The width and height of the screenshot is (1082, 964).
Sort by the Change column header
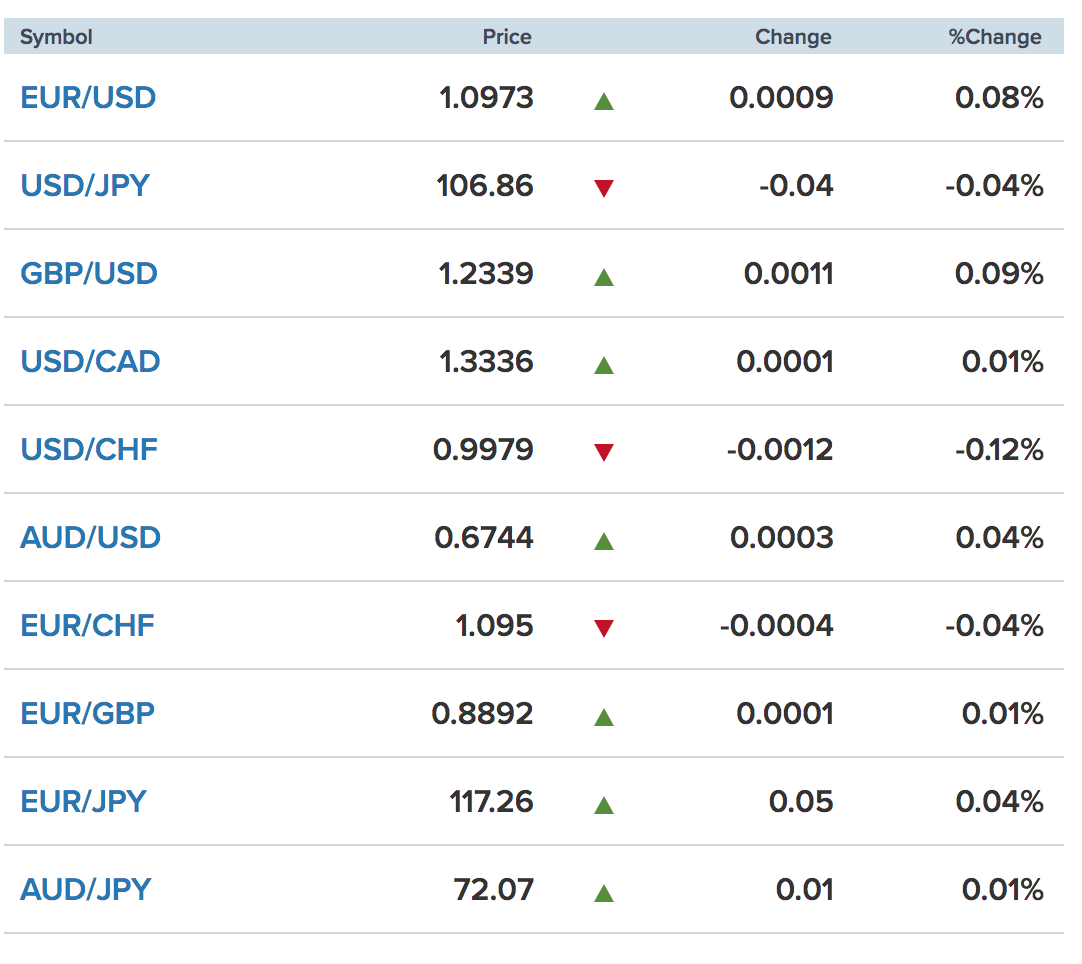[x=794, y=37]
